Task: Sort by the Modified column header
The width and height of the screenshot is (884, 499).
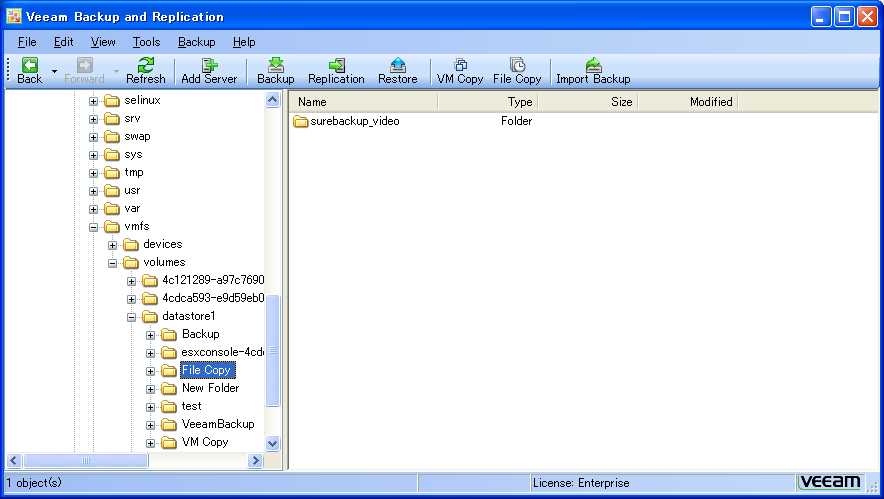Action: (688, 102)
